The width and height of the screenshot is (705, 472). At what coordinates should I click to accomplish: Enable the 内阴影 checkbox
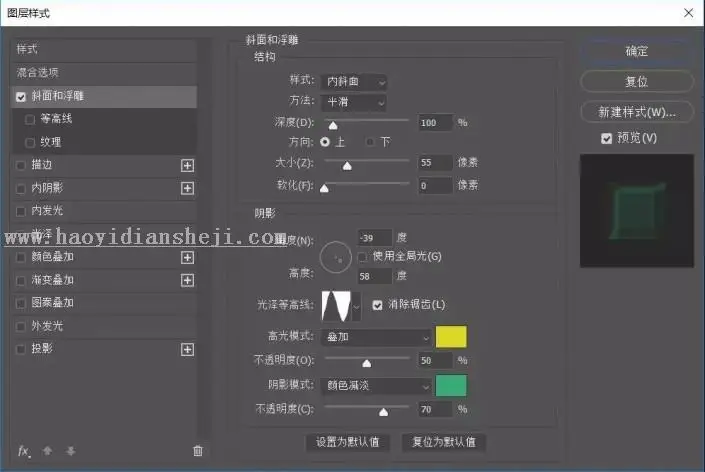[21, 188]
